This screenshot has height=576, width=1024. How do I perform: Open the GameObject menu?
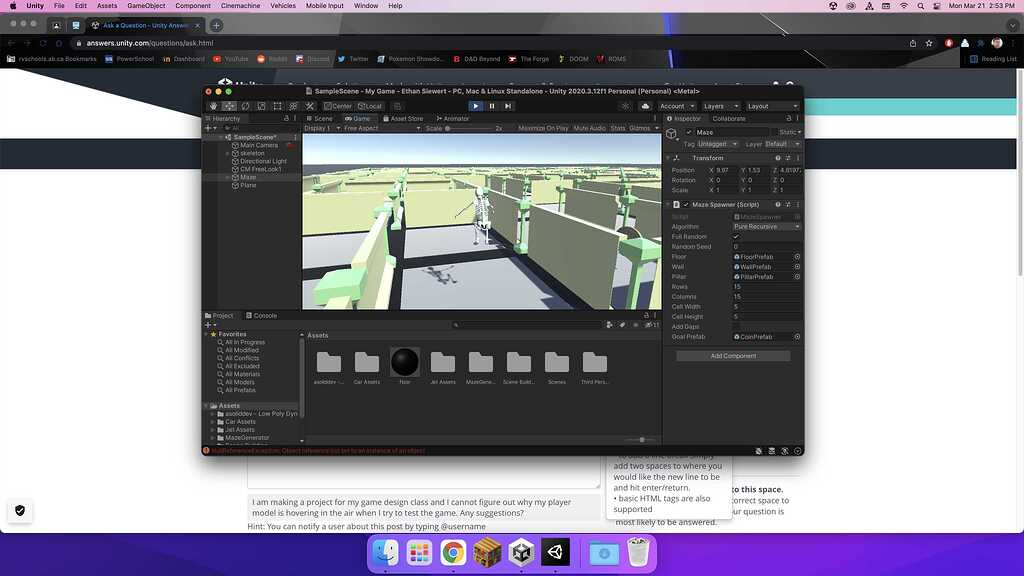tap(146, 5)
